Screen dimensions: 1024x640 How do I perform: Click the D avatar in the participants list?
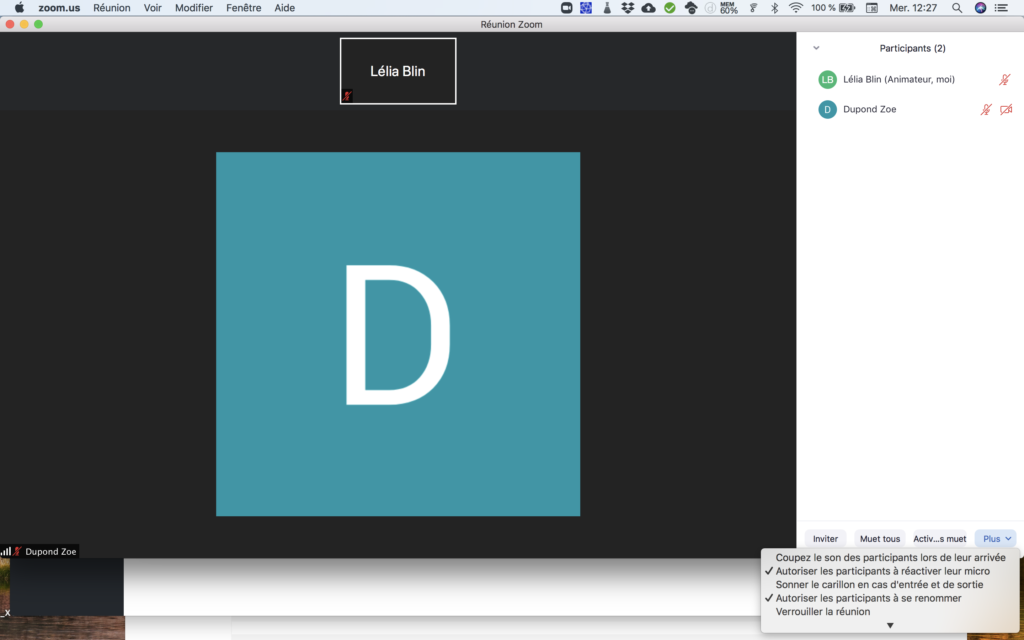pyautogui.click(x=827, y=109)
